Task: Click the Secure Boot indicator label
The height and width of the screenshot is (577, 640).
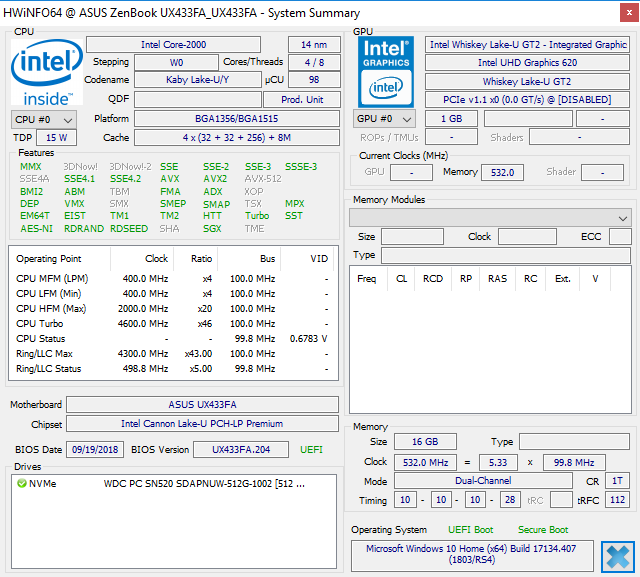Action: coord(543,529)
